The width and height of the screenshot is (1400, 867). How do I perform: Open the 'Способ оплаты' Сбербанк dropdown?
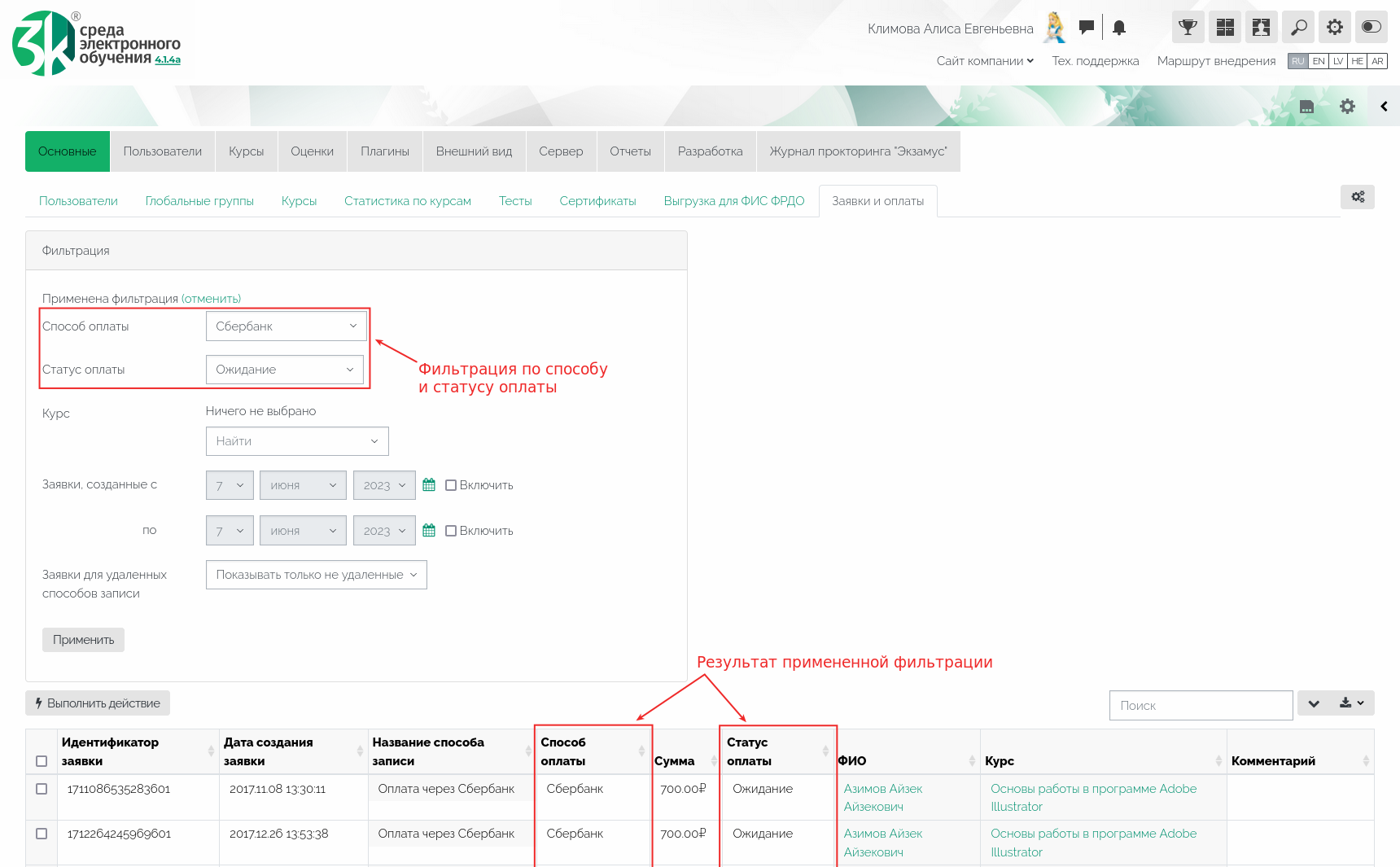click(x=286, y=326)
